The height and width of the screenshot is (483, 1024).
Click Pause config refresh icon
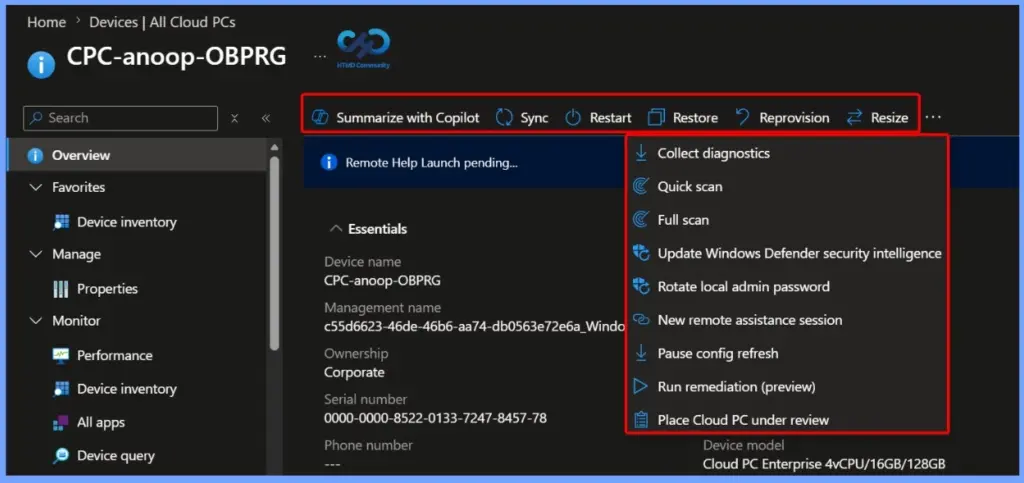pyautogui.click(x=641, y=353)
